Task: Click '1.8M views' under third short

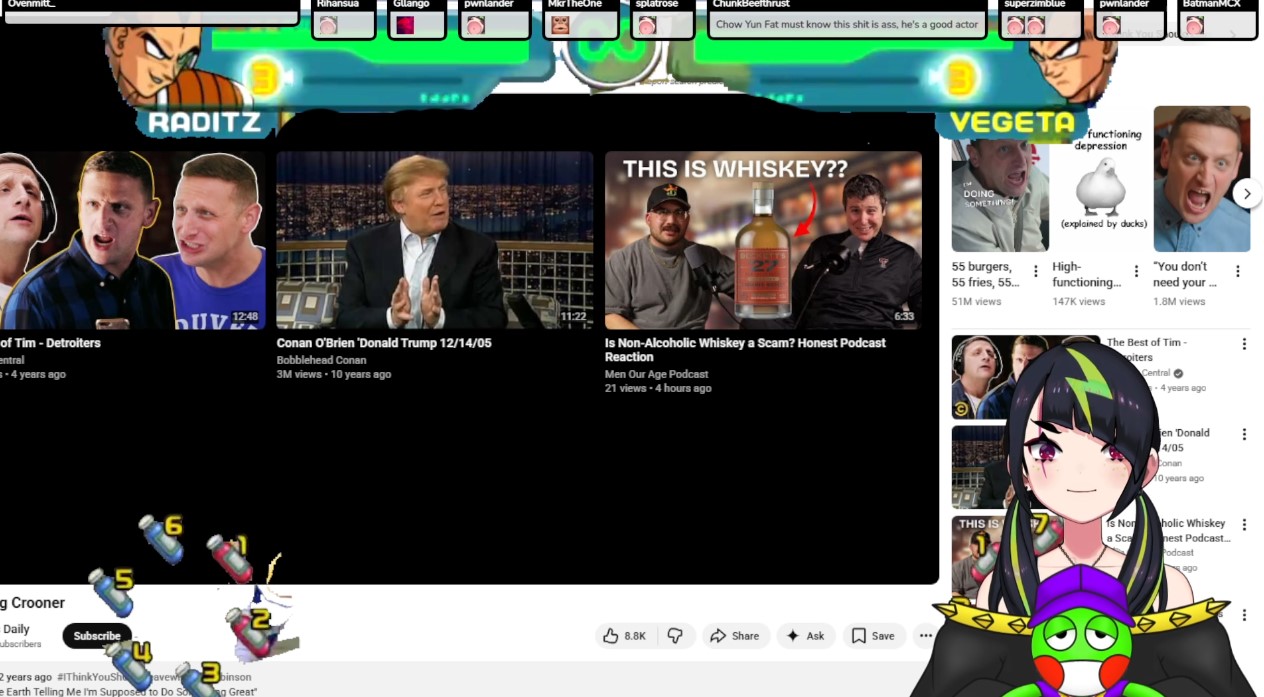Action: (1179, 301)
